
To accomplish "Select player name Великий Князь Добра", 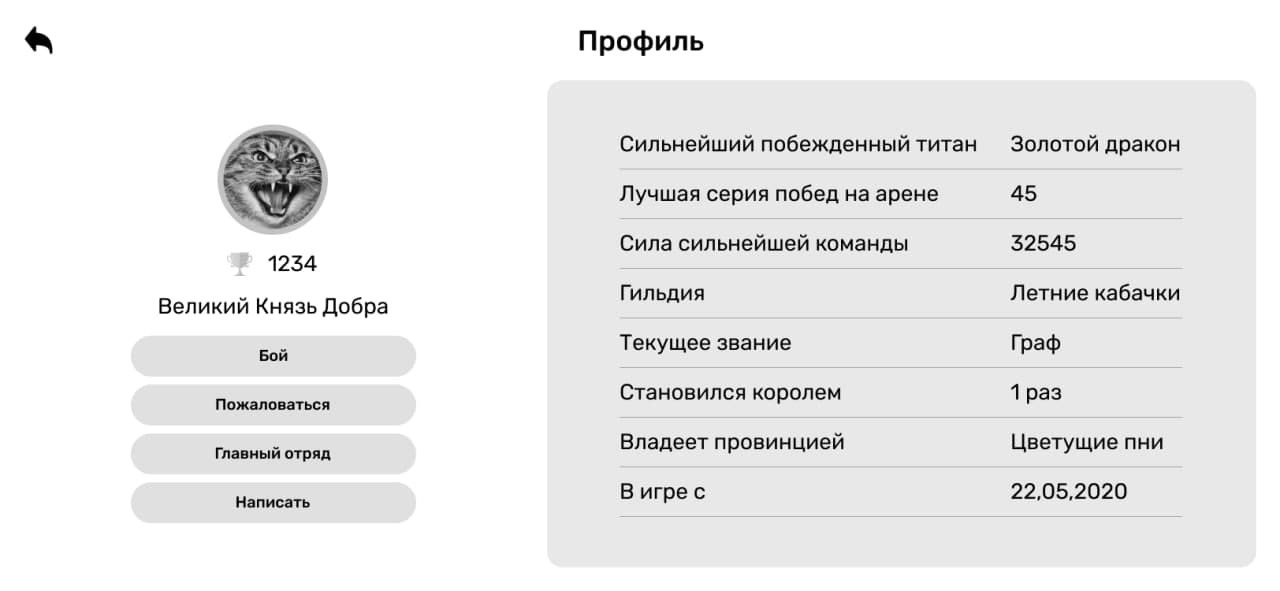I will (273, 307).
